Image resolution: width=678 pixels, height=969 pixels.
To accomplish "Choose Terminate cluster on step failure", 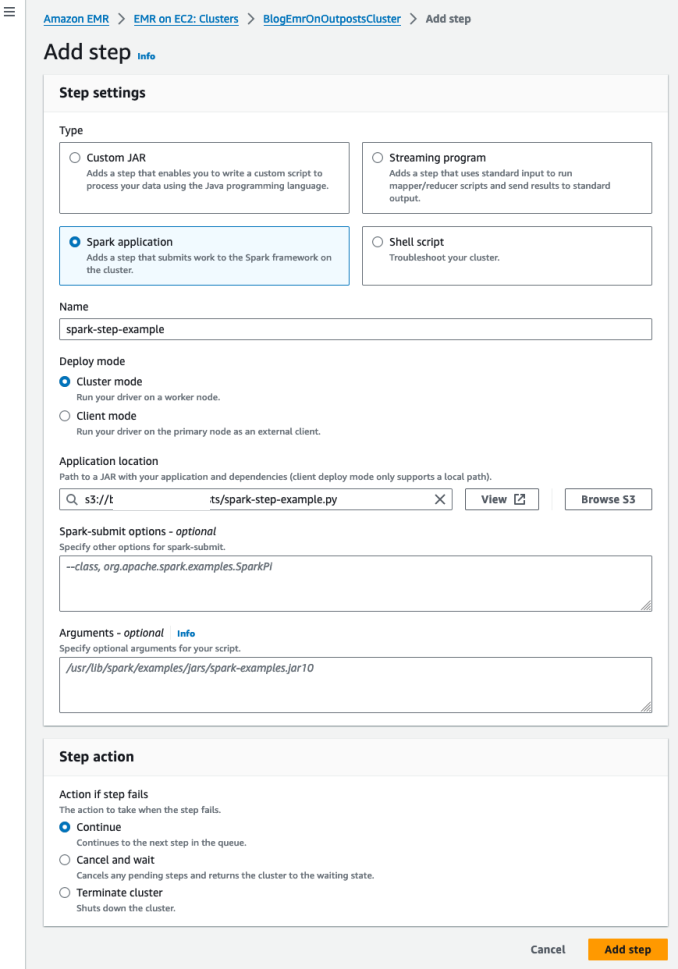I will [65, 893].
